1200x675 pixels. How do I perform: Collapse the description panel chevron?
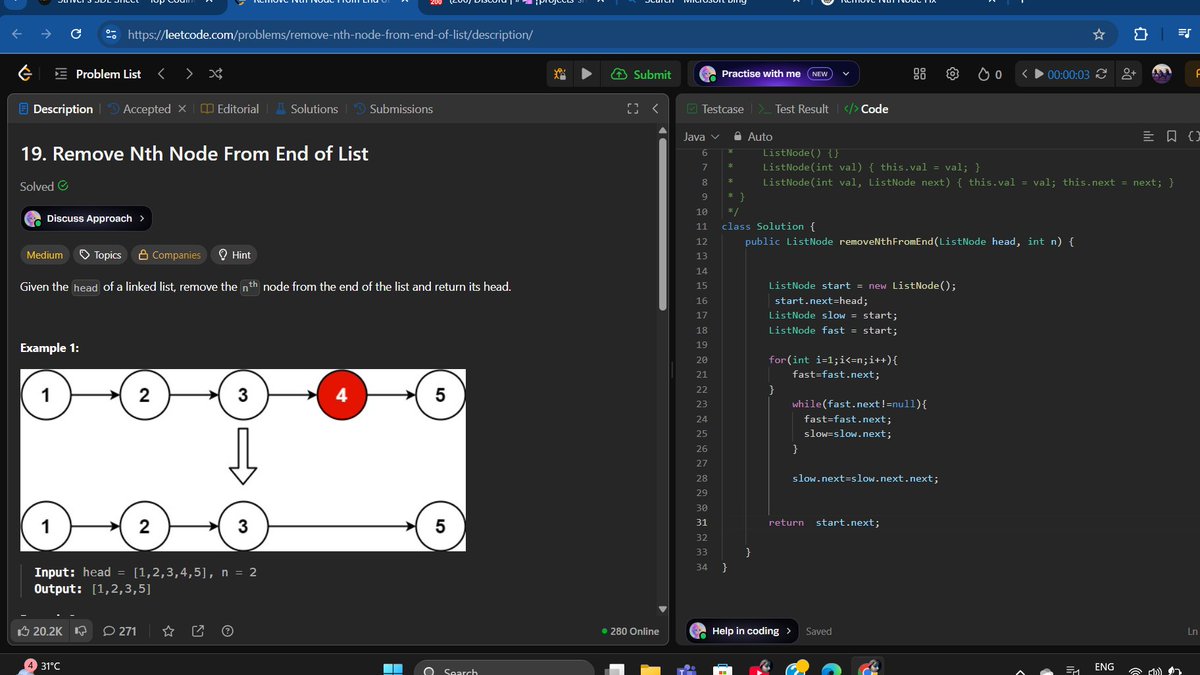(x=655, y=109)
